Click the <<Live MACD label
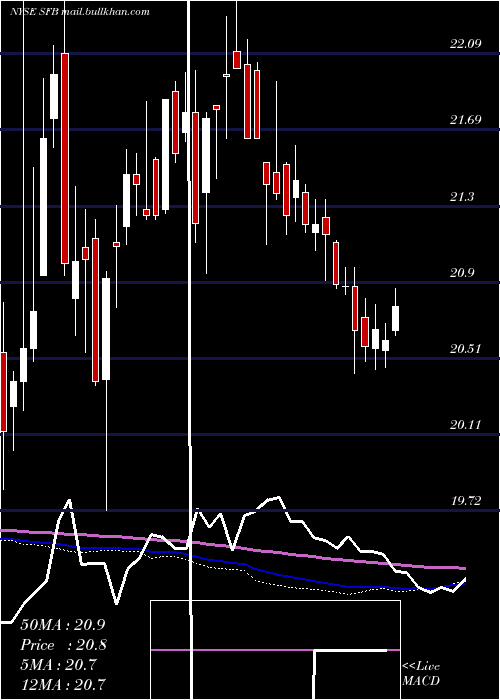500x700 pixels. 421,674
